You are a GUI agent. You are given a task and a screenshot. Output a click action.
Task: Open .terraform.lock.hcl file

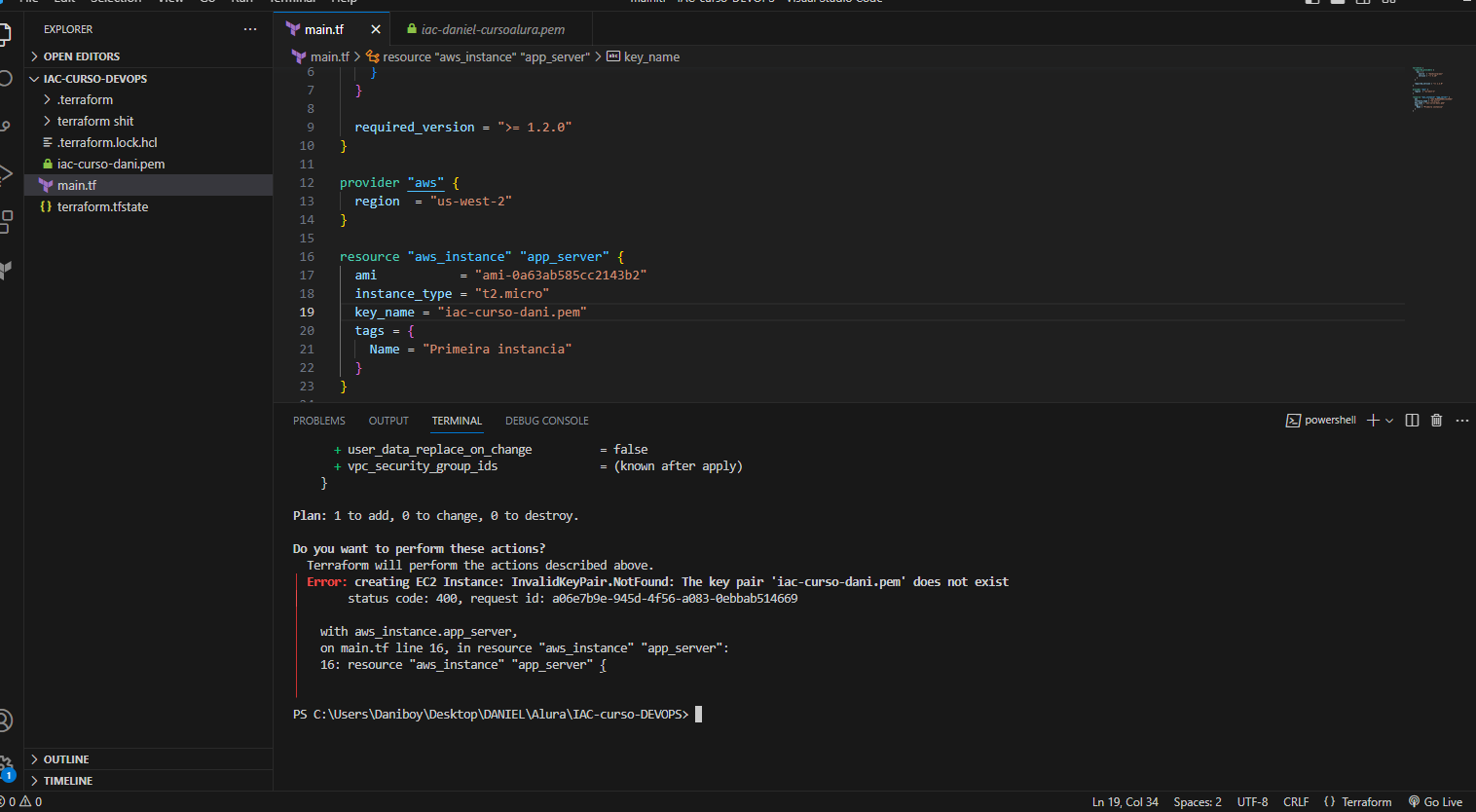click(x=148, y=142)
